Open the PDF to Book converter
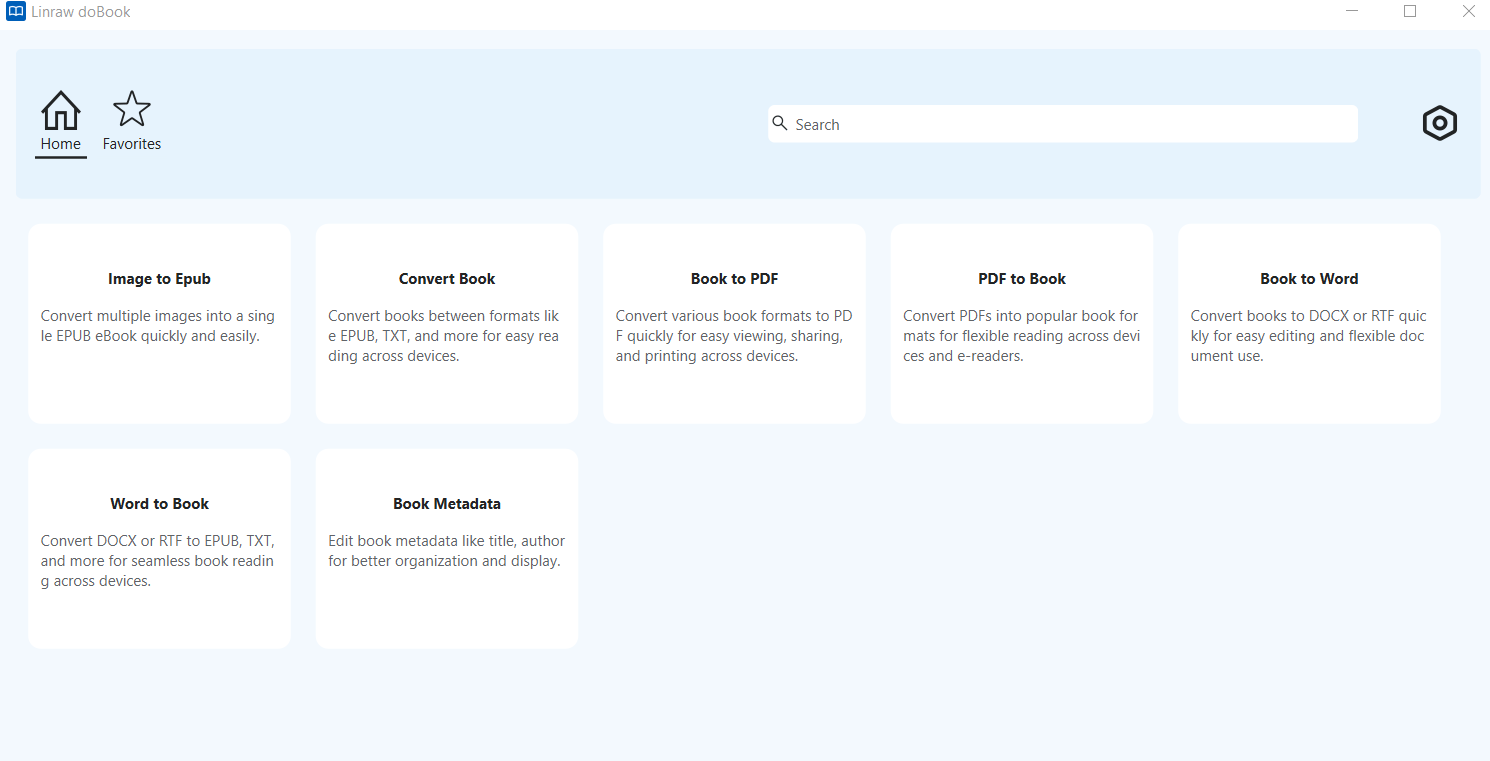The image size is (1490, 761). pos(1022,323)
